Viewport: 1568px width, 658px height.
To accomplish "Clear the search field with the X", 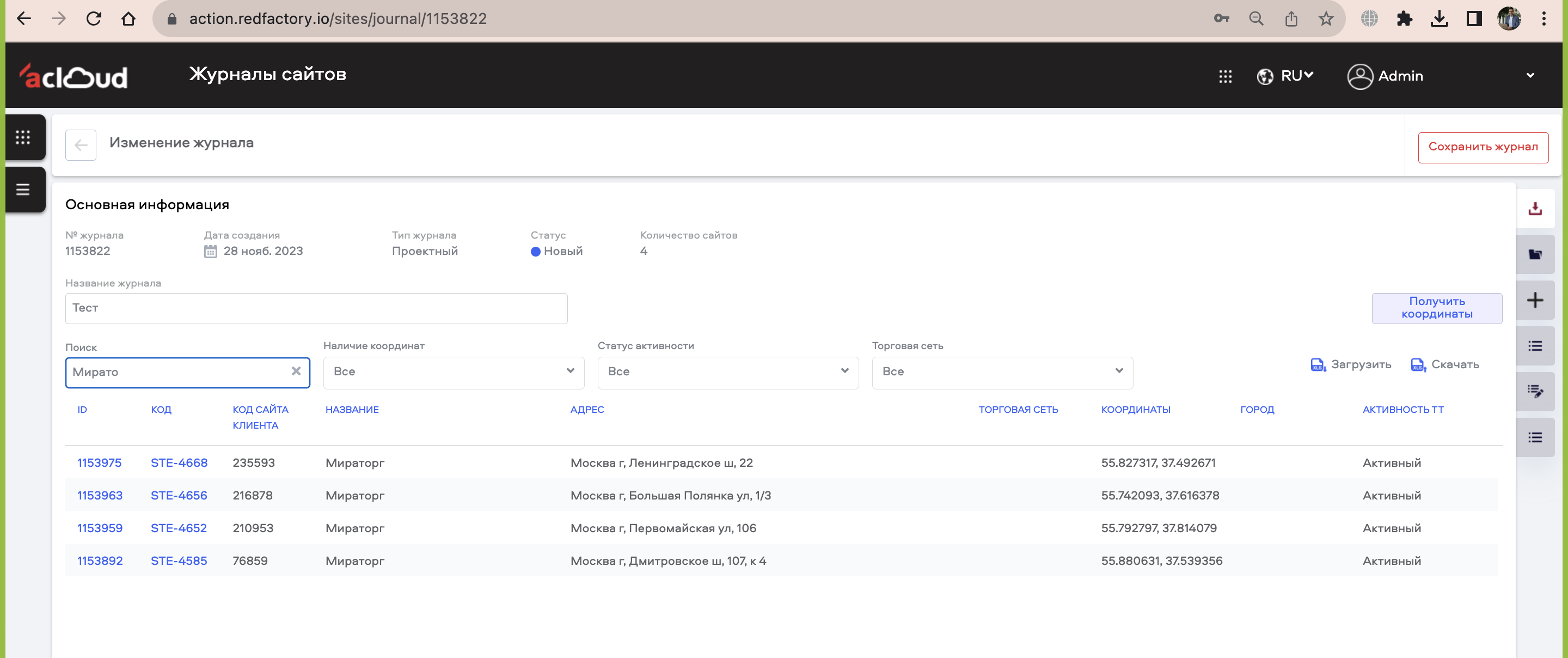I will click(296, 371).
